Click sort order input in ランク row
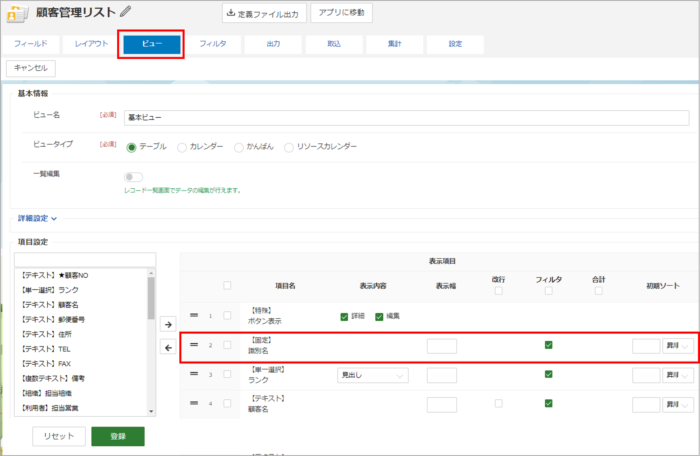 coord(646,376)
